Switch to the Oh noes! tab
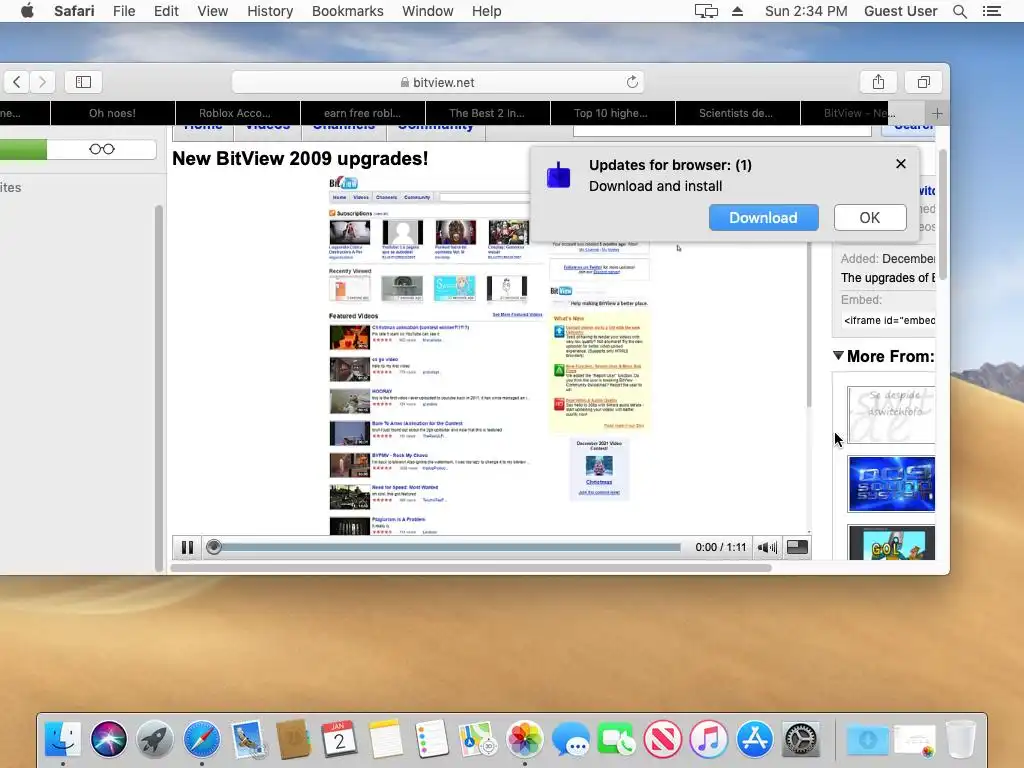The height and width of the screenshot is (768, 1024). pyautogui.click(x=112, y=113)
